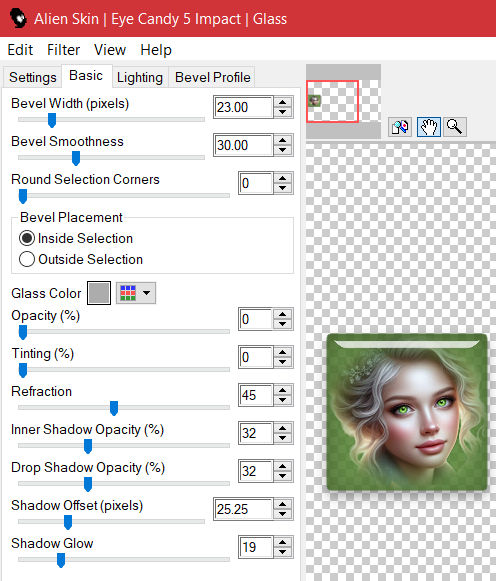496x581 pixels.
Task: Select the Inside Selection radio button
Action: (x=27, y=238)
